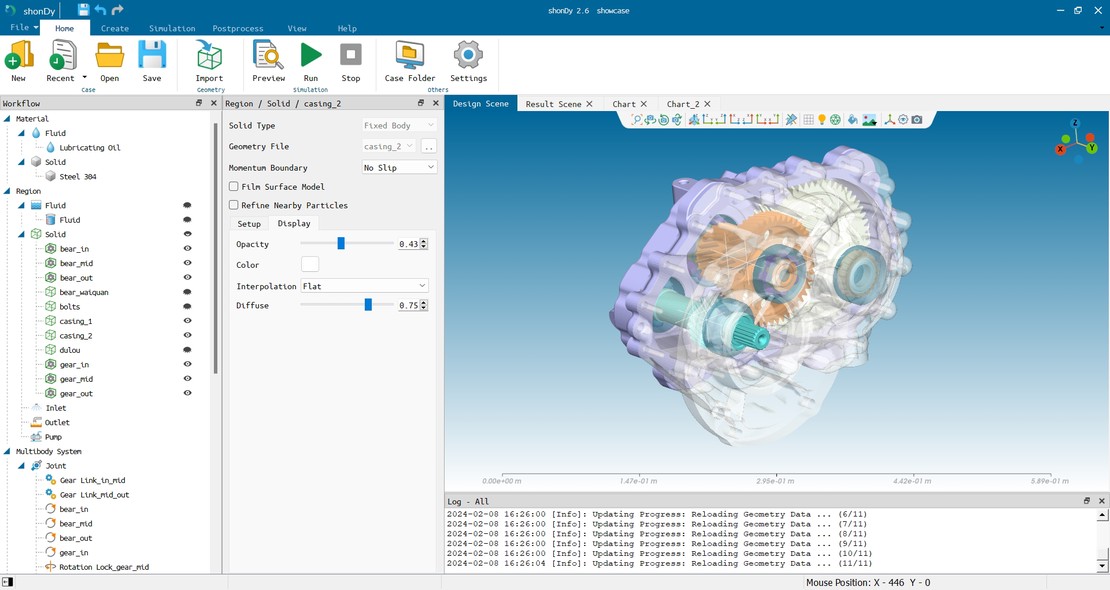Viewport: 1110px width, 590px height.
Task: Enable Film Surface Model checkbox
Action: [x=234, y=186]
